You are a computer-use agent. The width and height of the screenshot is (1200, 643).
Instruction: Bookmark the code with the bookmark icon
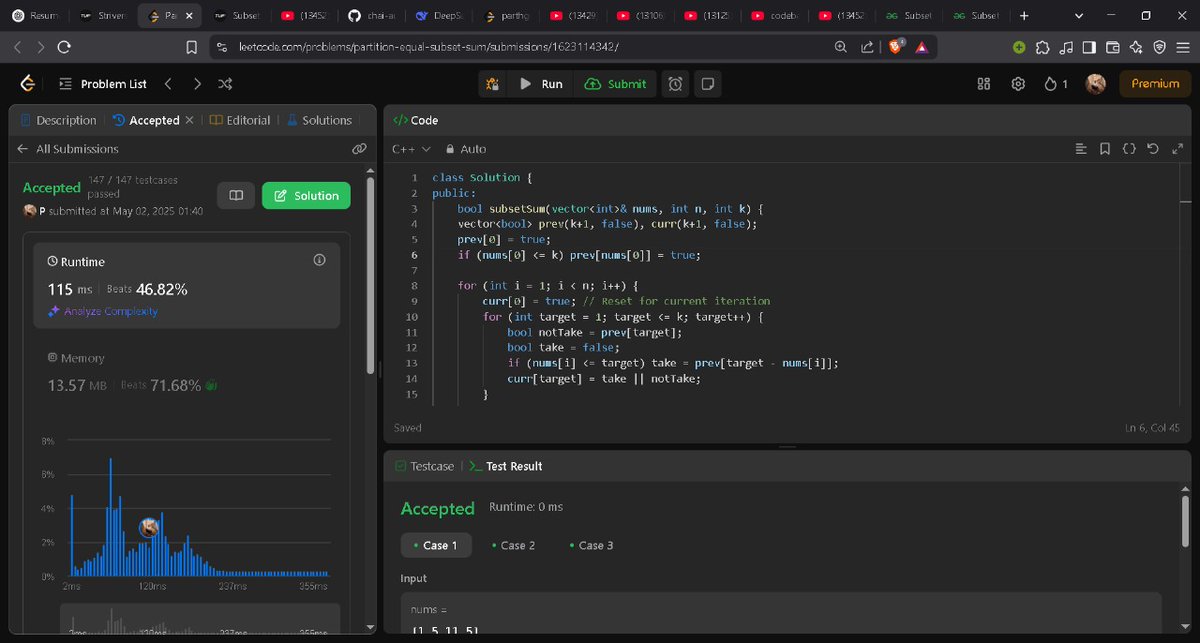[1104, 148]
